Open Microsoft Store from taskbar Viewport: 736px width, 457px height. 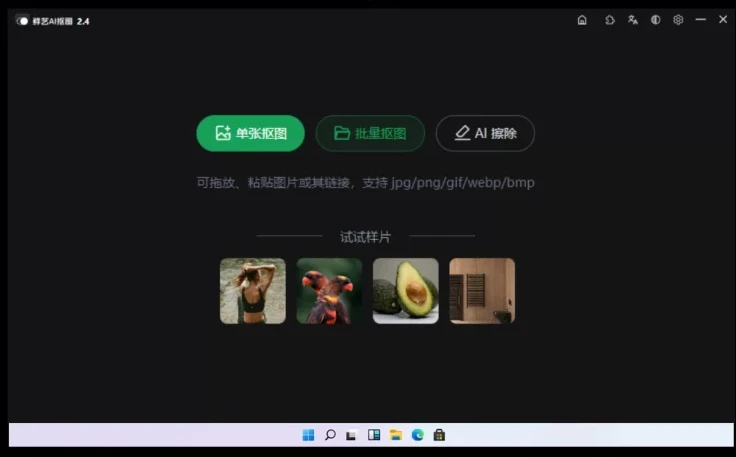439,435
